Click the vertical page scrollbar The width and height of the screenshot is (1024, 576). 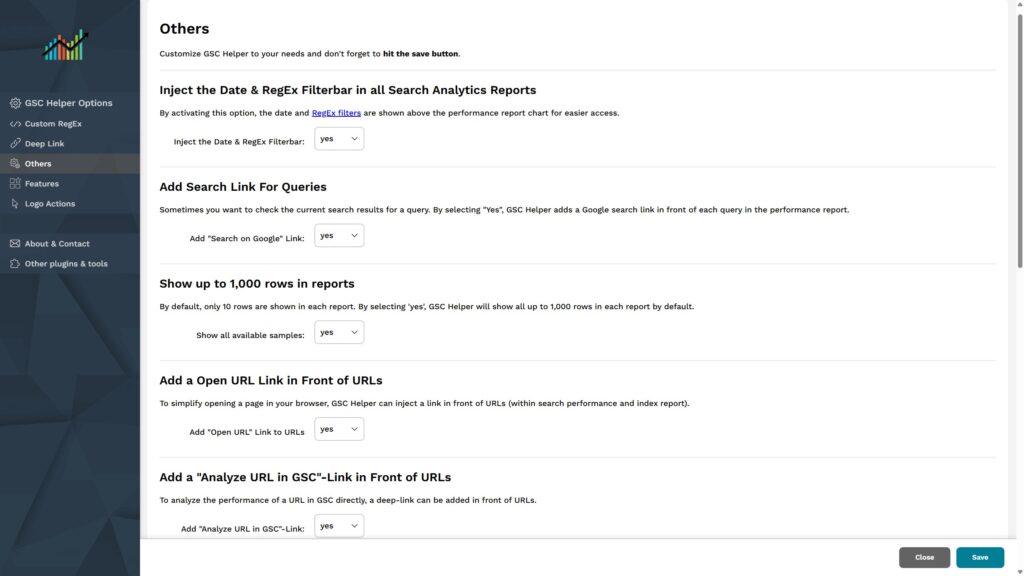(1019, 140)
